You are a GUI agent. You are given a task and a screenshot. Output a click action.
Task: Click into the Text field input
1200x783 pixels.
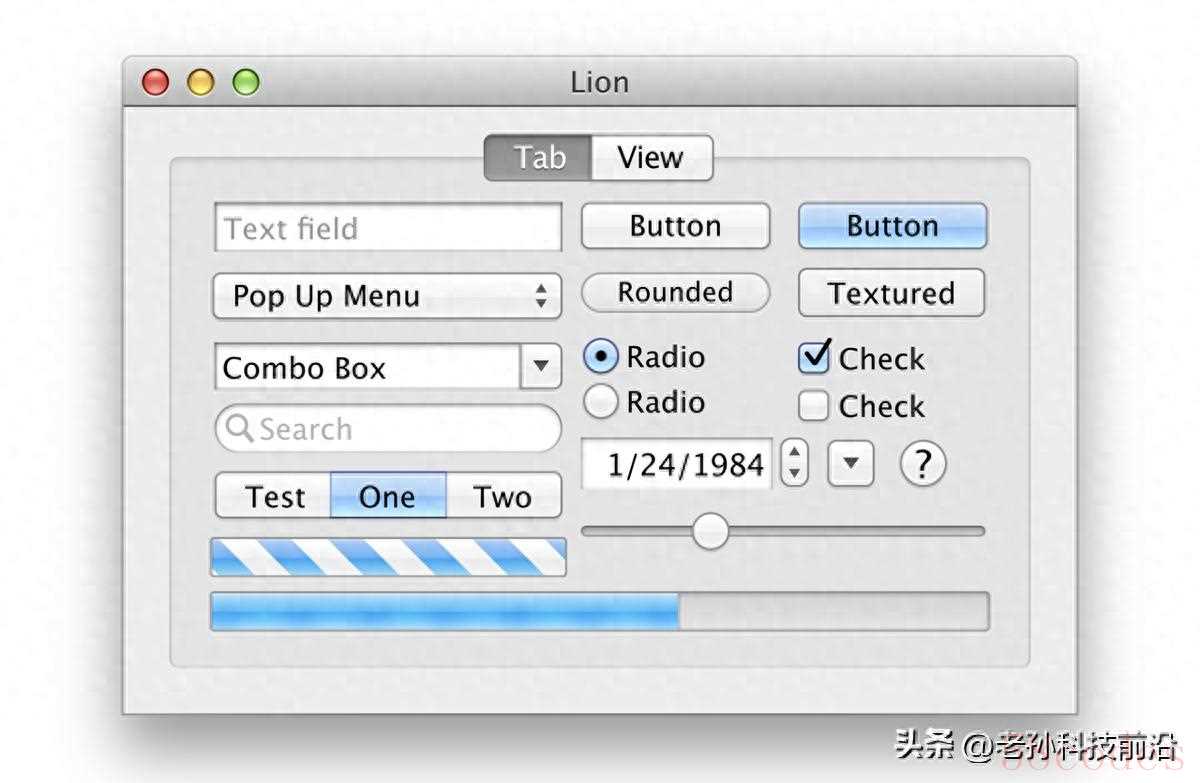pyautogui.click(x=388, y=228)
